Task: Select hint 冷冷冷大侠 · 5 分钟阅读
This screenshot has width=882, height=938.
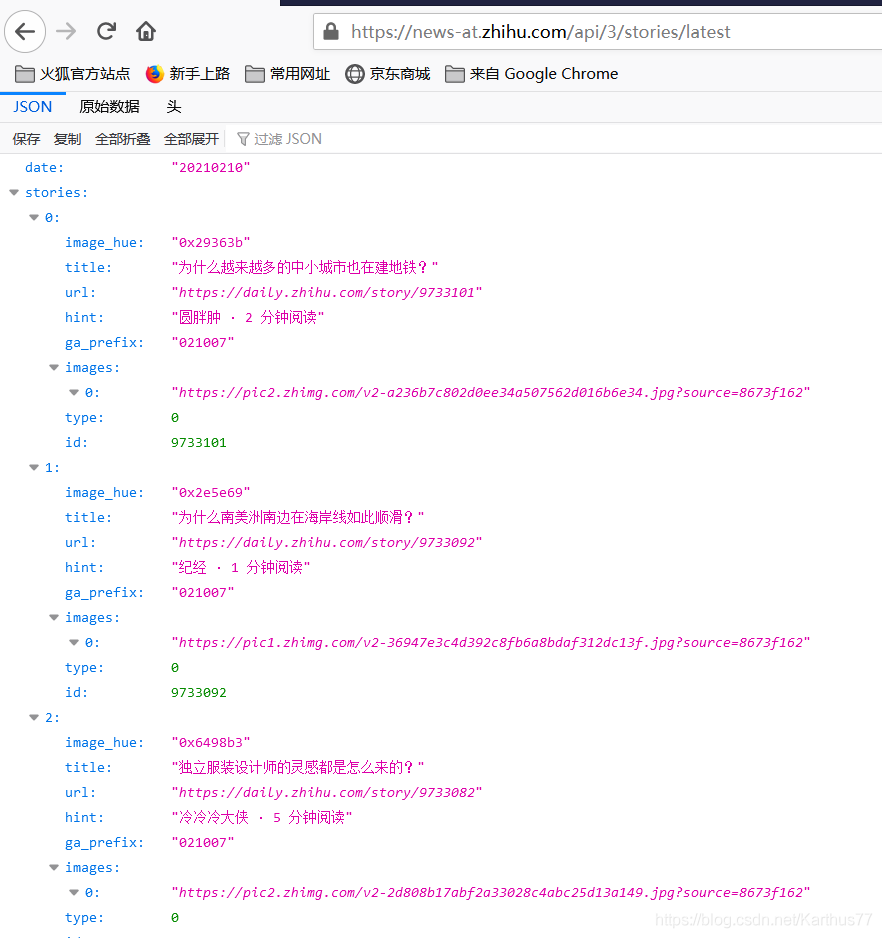Action: pyautogui.click(x=261, y=818)
